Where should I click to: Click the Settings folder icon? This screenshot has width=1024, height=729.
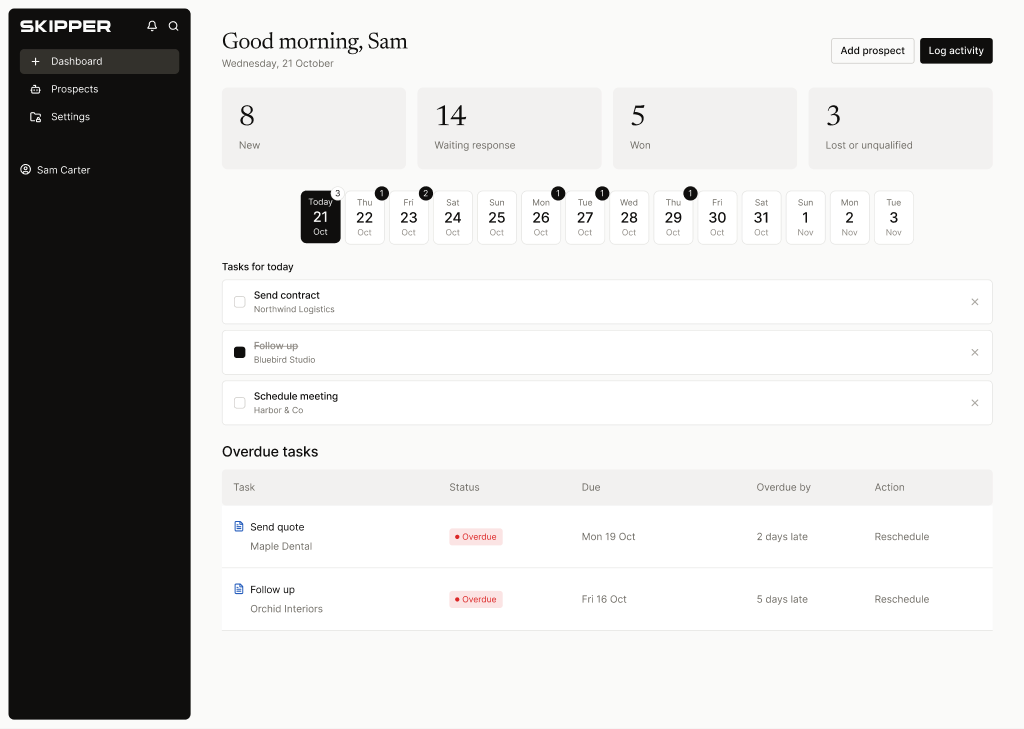(35, 117)
